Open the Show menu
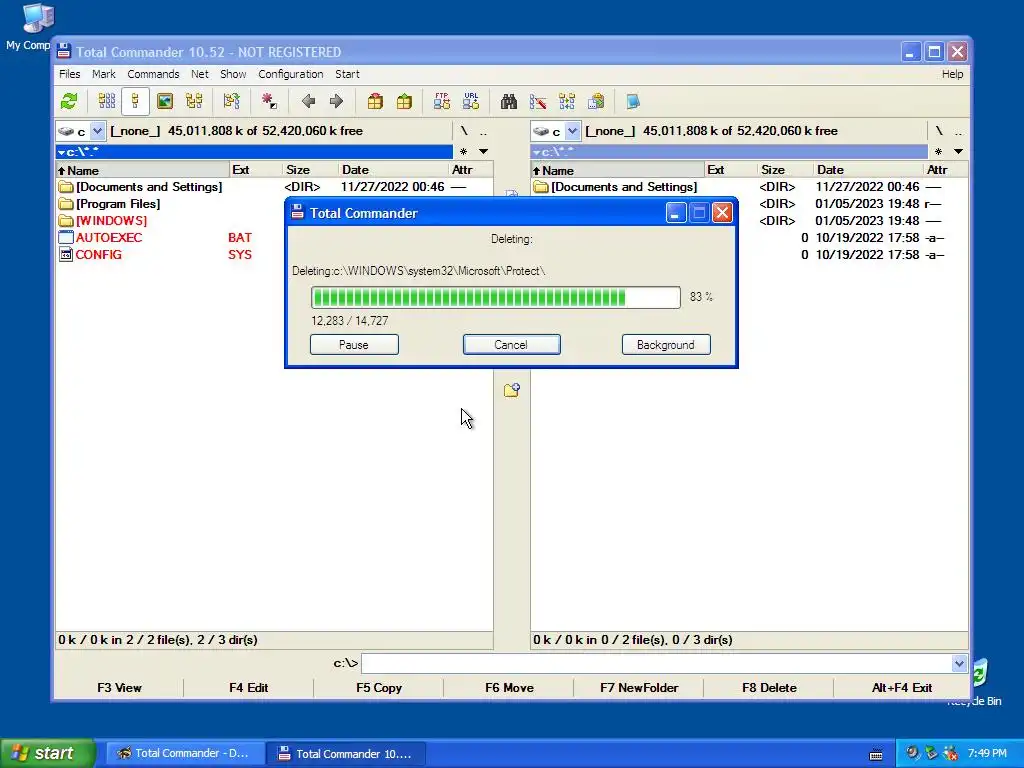 pyautogui.click(x=232, y=74)
